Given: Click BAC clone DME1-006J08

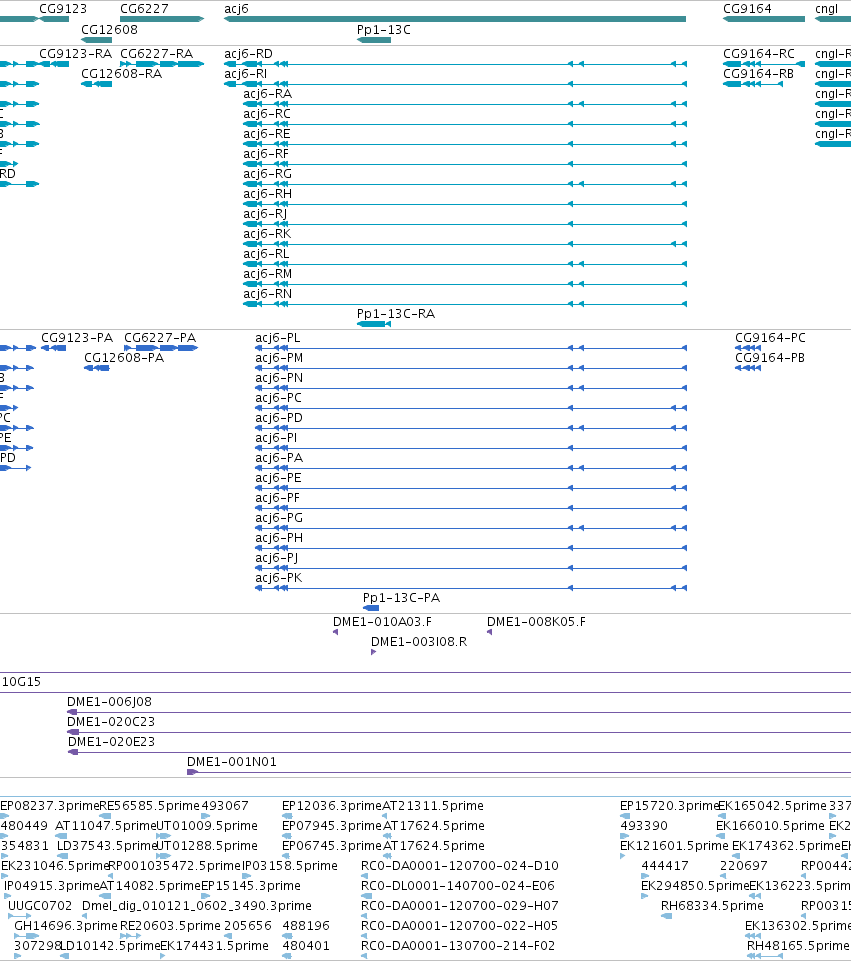Looking at the screenshot, I should click(x=109, y=702).
